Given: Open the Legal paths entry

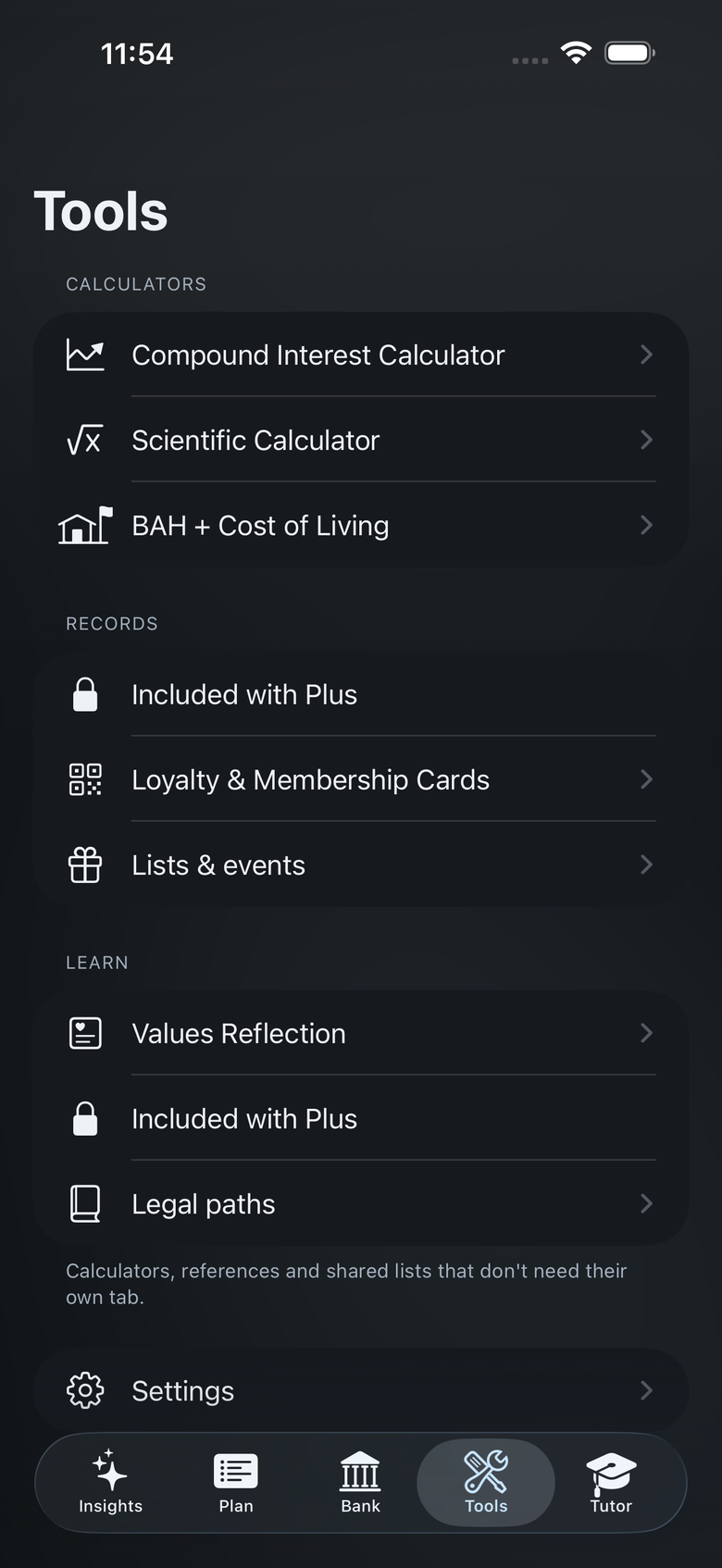Looking at the screenshot, I should [361, 1203].
